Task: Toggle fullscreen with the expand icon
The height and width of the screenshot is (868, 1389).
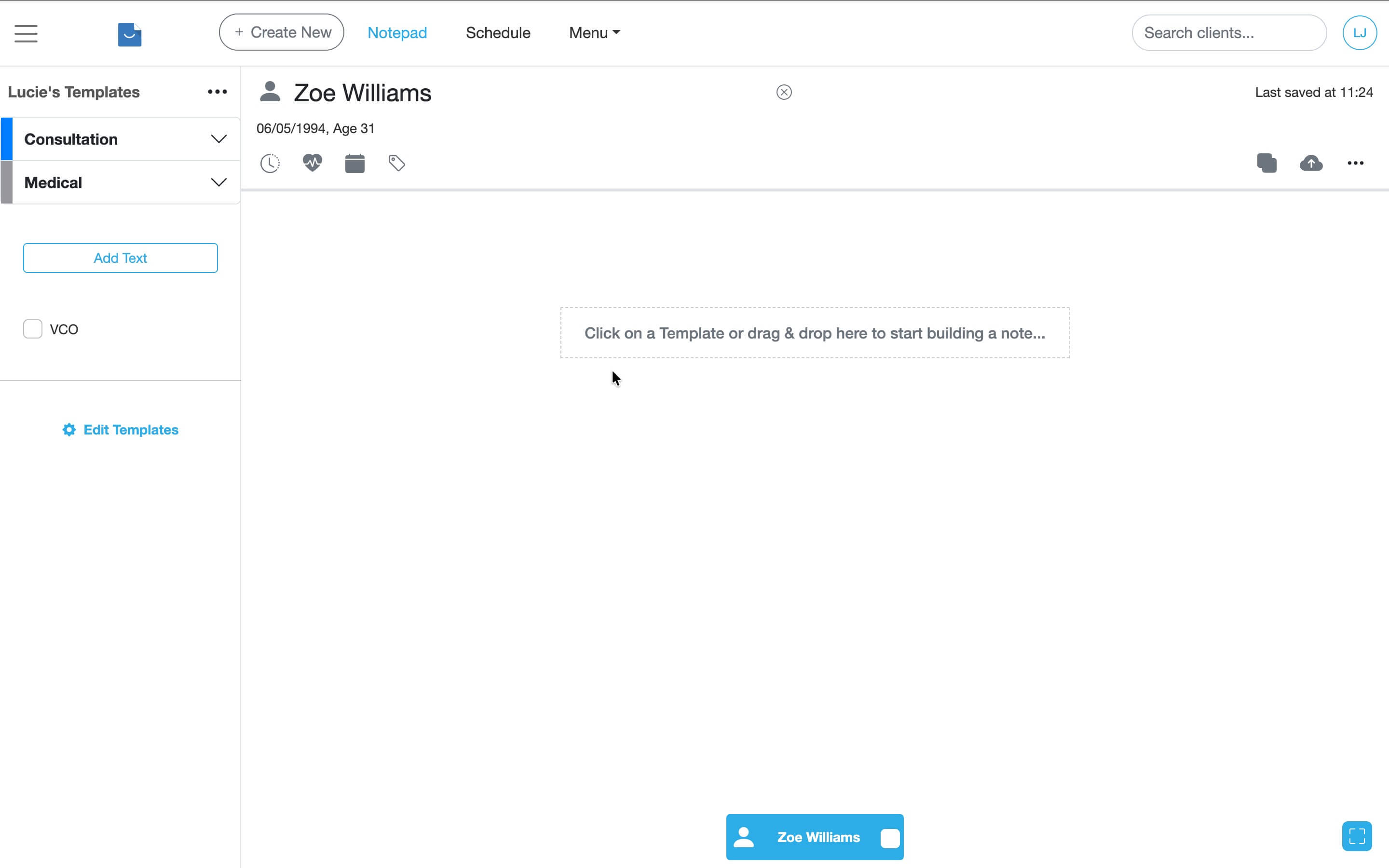Action: click(1357, 836)
